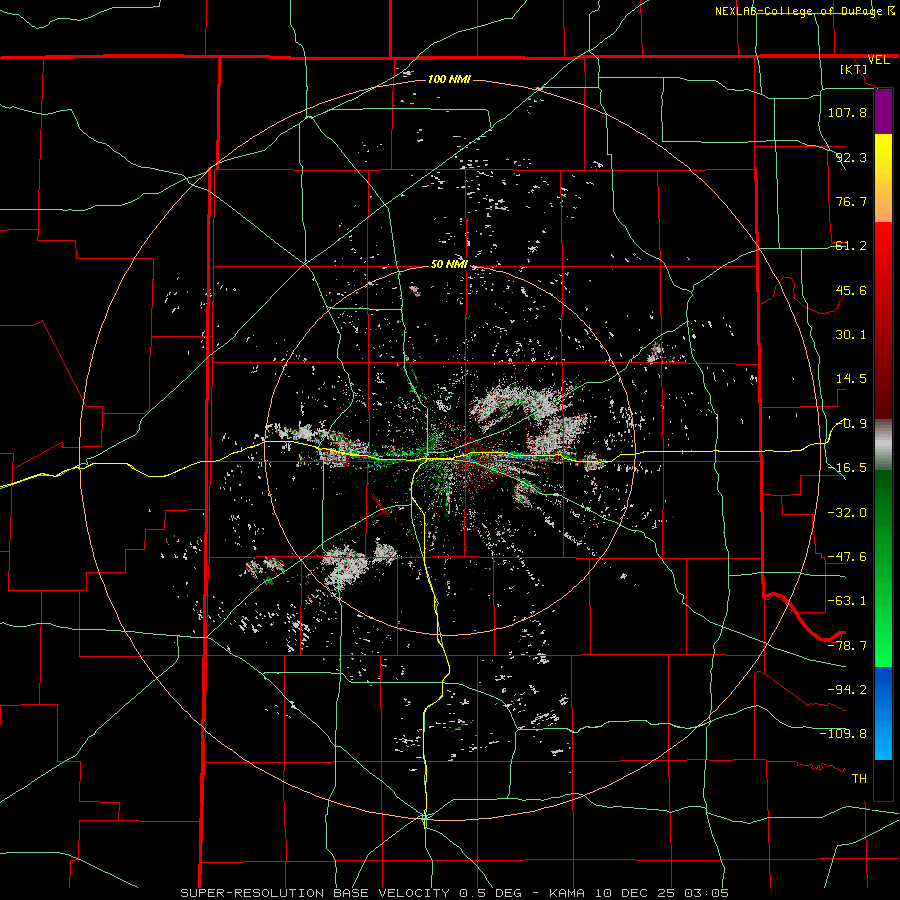Viewport: 900px width, 900px height.
Task: Click the 50 NMI range ring label
Action: point(449,264)
